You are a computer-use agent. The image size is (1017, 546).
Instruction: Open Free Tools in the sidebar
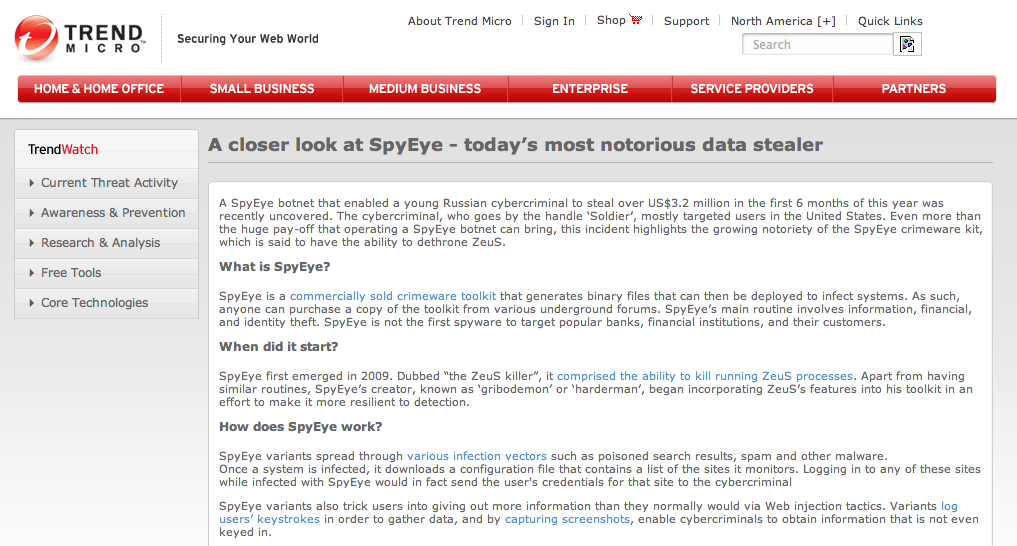click(70, 273)
